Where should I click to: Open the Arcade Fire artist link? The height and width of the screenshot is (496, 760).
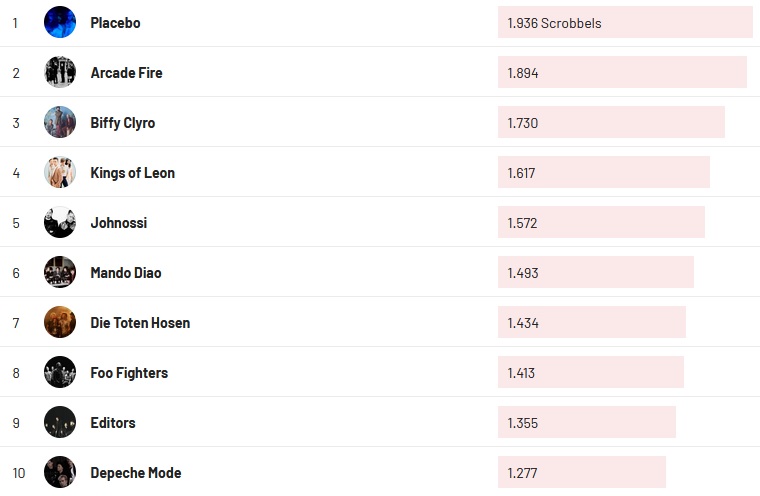point(126,73)
